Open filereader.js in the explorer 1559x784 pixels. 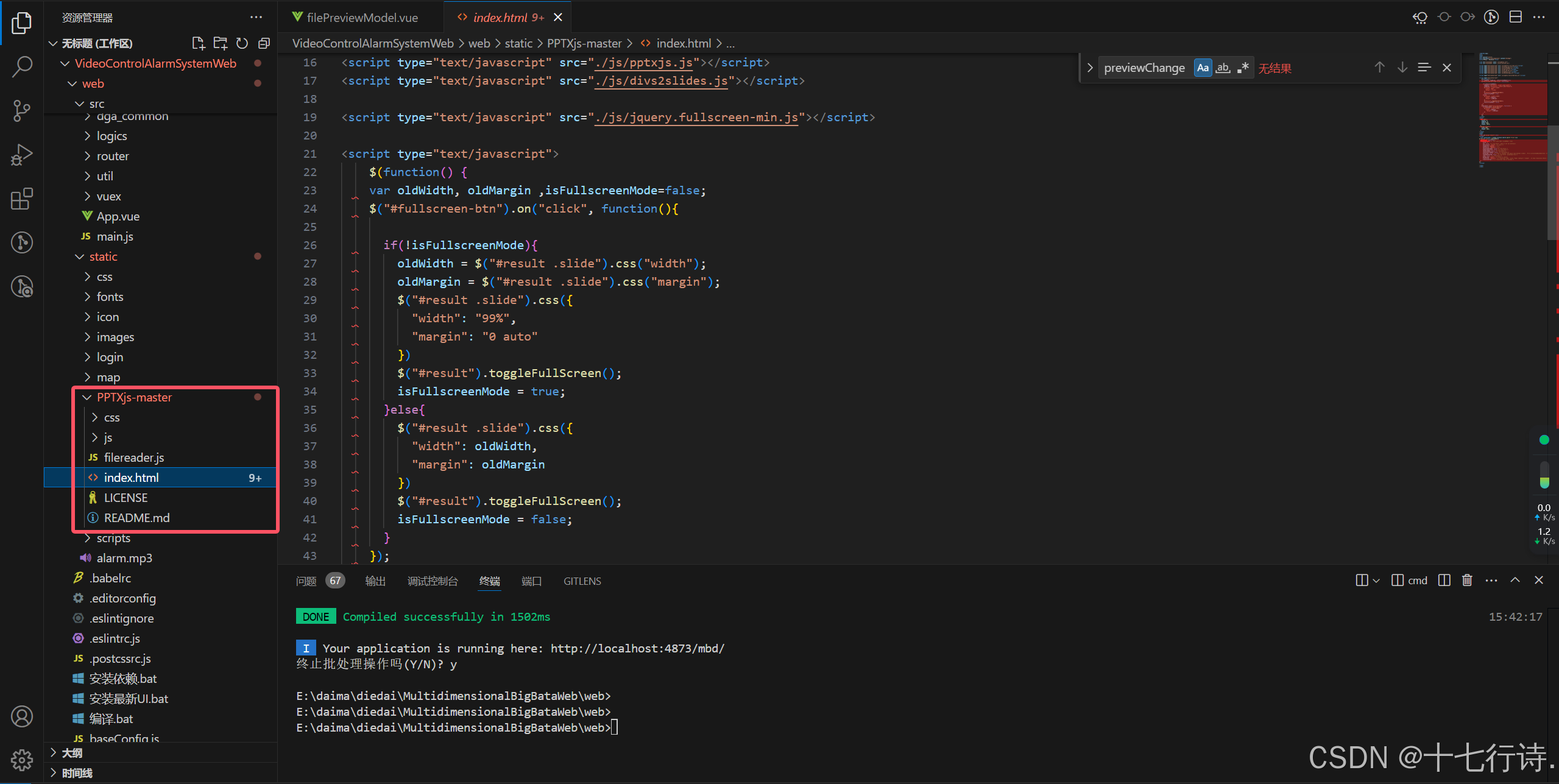pyautogui.click(x=133, y=457)
